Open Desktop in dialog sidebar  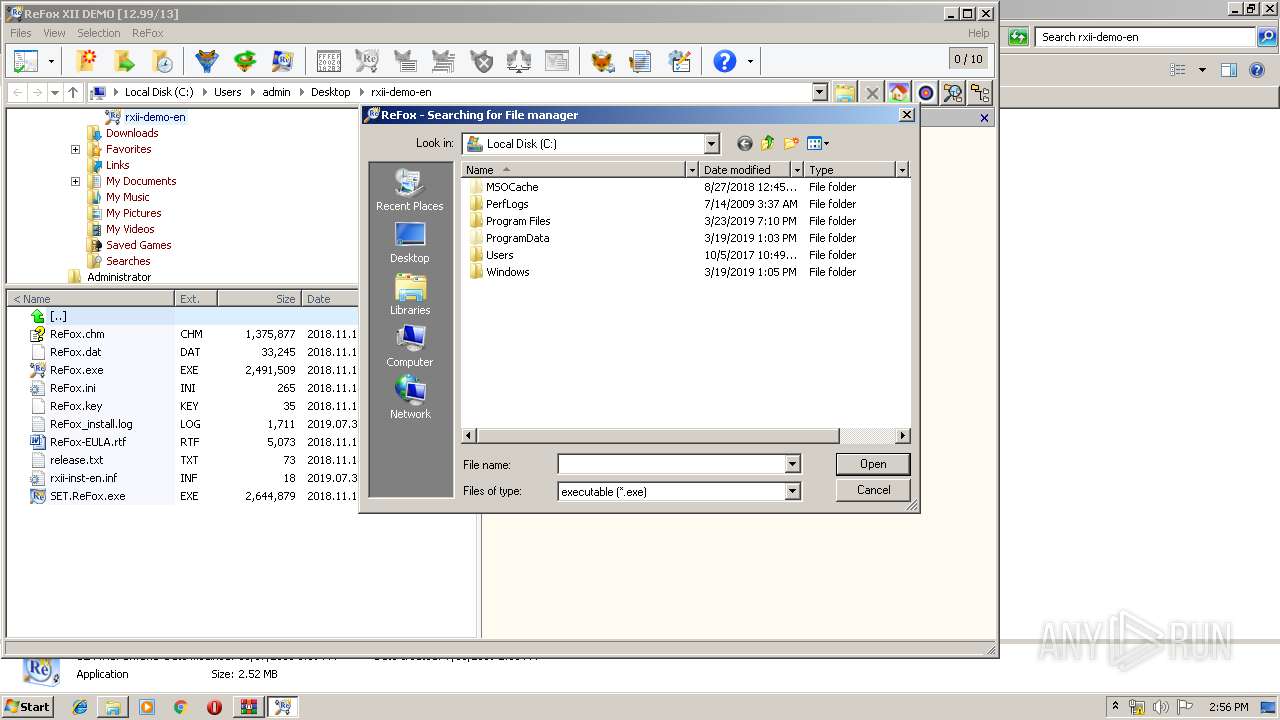pos(409,242)
